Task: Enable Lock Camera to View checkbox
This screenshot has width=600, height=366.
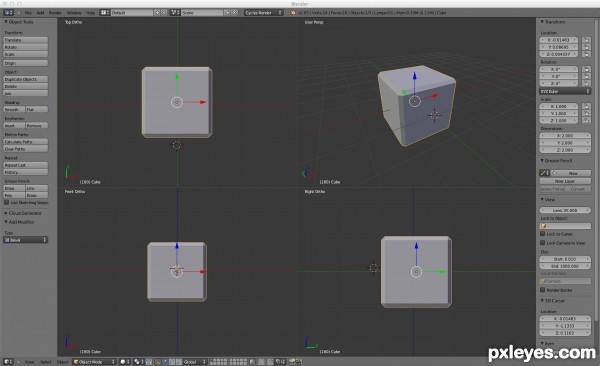Action: coord(543,243)
